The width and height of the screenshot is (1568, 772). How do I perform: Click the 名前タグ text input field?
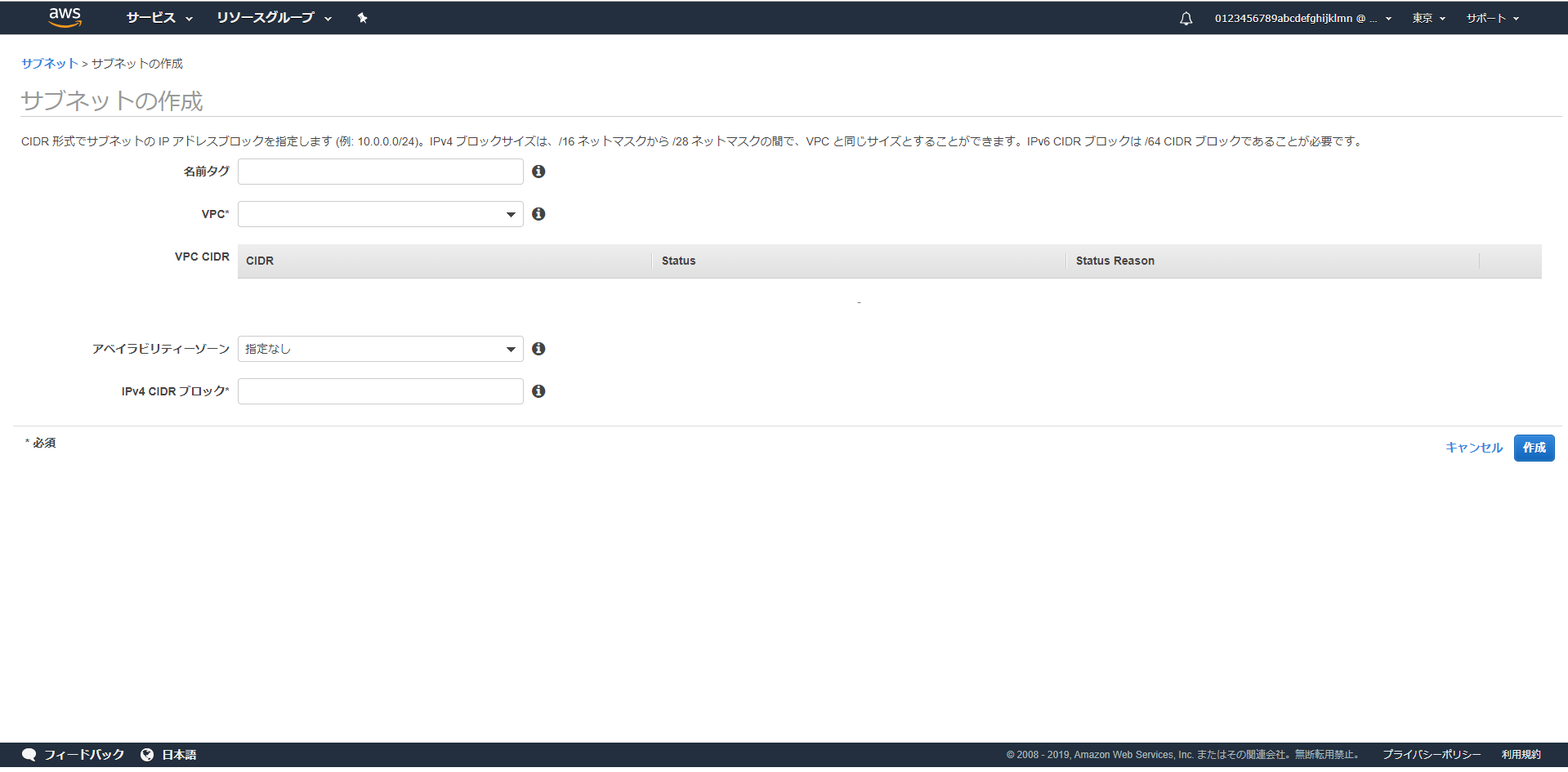click(x=380, y=172)
